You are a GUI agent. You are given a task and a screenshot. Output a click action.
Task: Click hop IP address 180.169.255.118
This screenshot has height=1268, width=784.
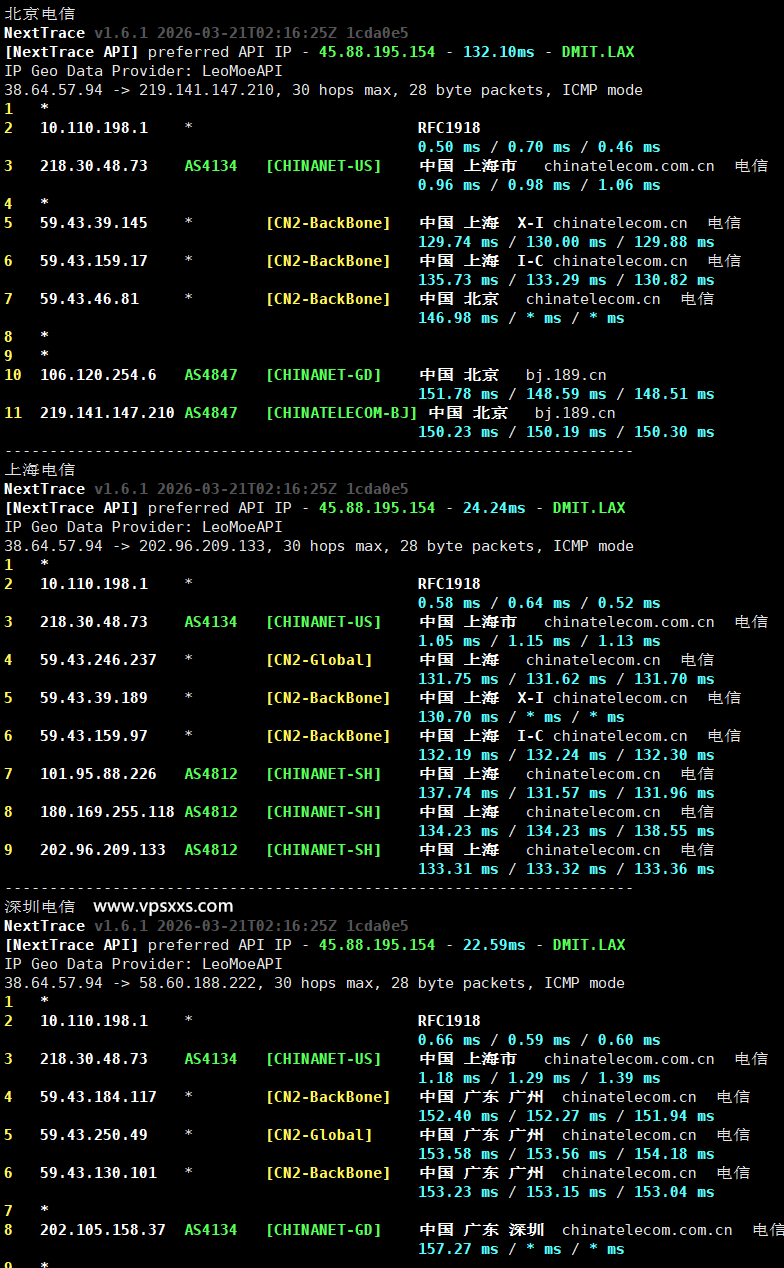[107, 812]
